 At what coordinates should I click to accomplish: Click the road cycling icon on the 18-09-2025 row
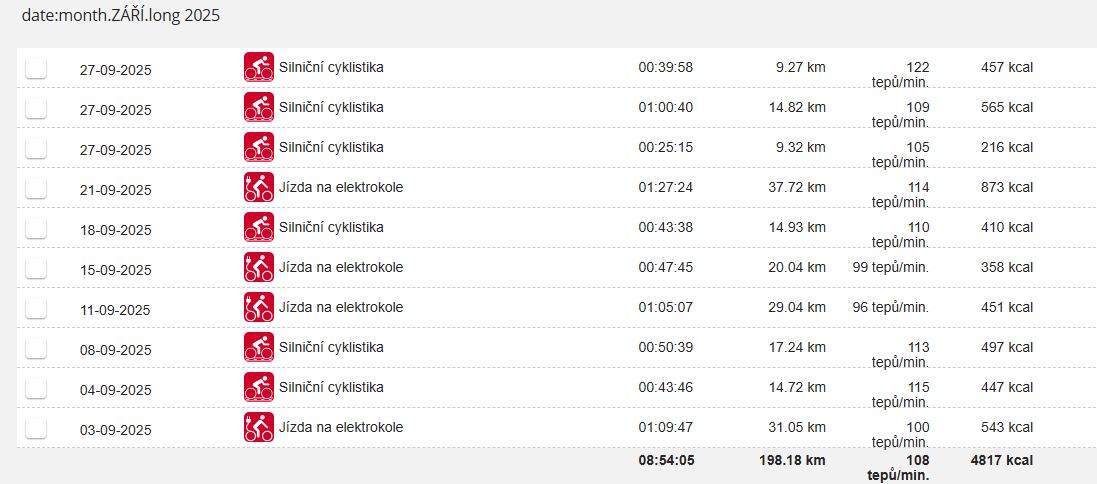pyautogui.click(x=259, y=227)
